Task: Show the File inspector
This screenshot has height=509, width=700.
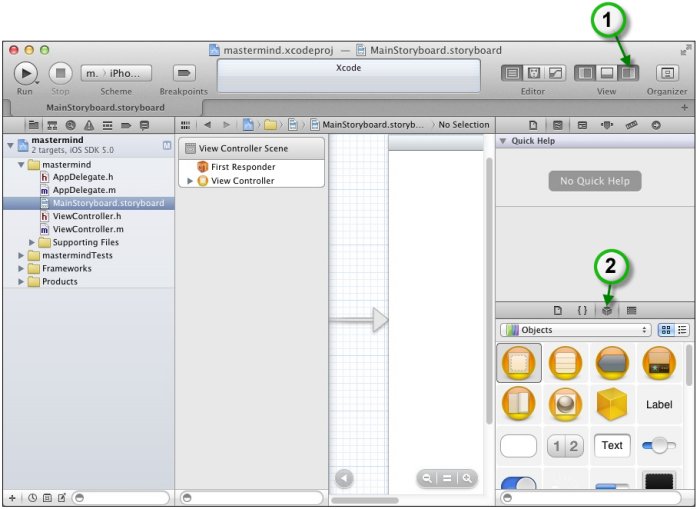Action: (x=533, y=125)
